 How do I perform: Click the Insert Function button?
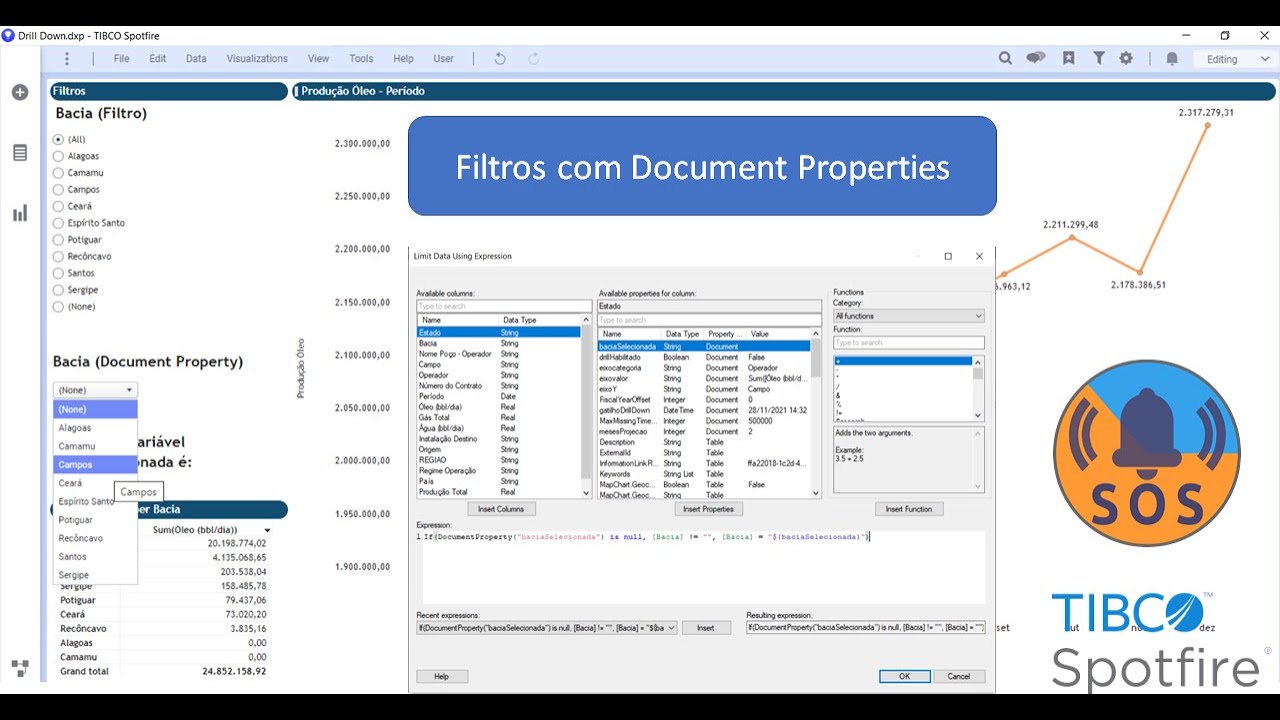tap(909, 509)
